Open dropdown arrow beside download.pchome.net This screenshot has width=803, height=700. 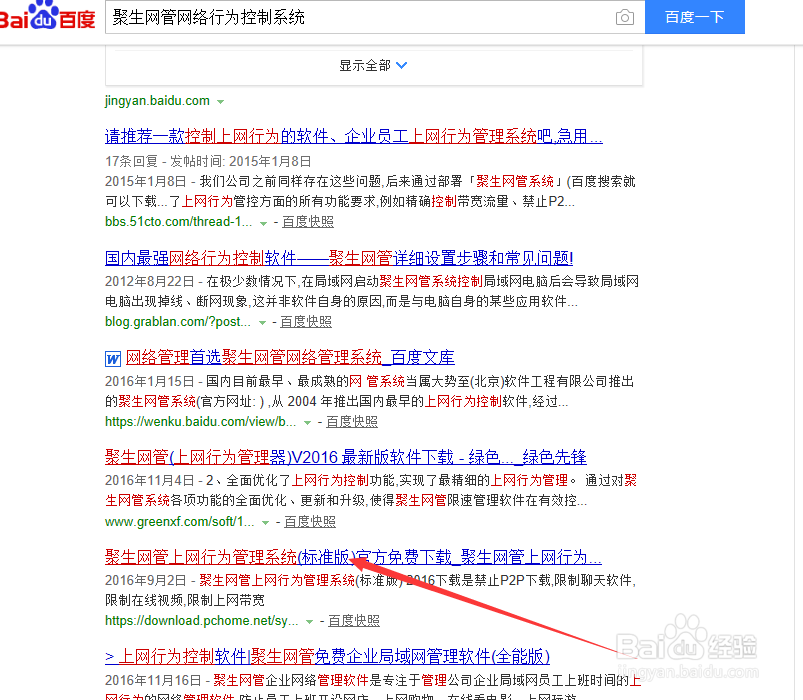pyautogui.click(x=309, y=622)
